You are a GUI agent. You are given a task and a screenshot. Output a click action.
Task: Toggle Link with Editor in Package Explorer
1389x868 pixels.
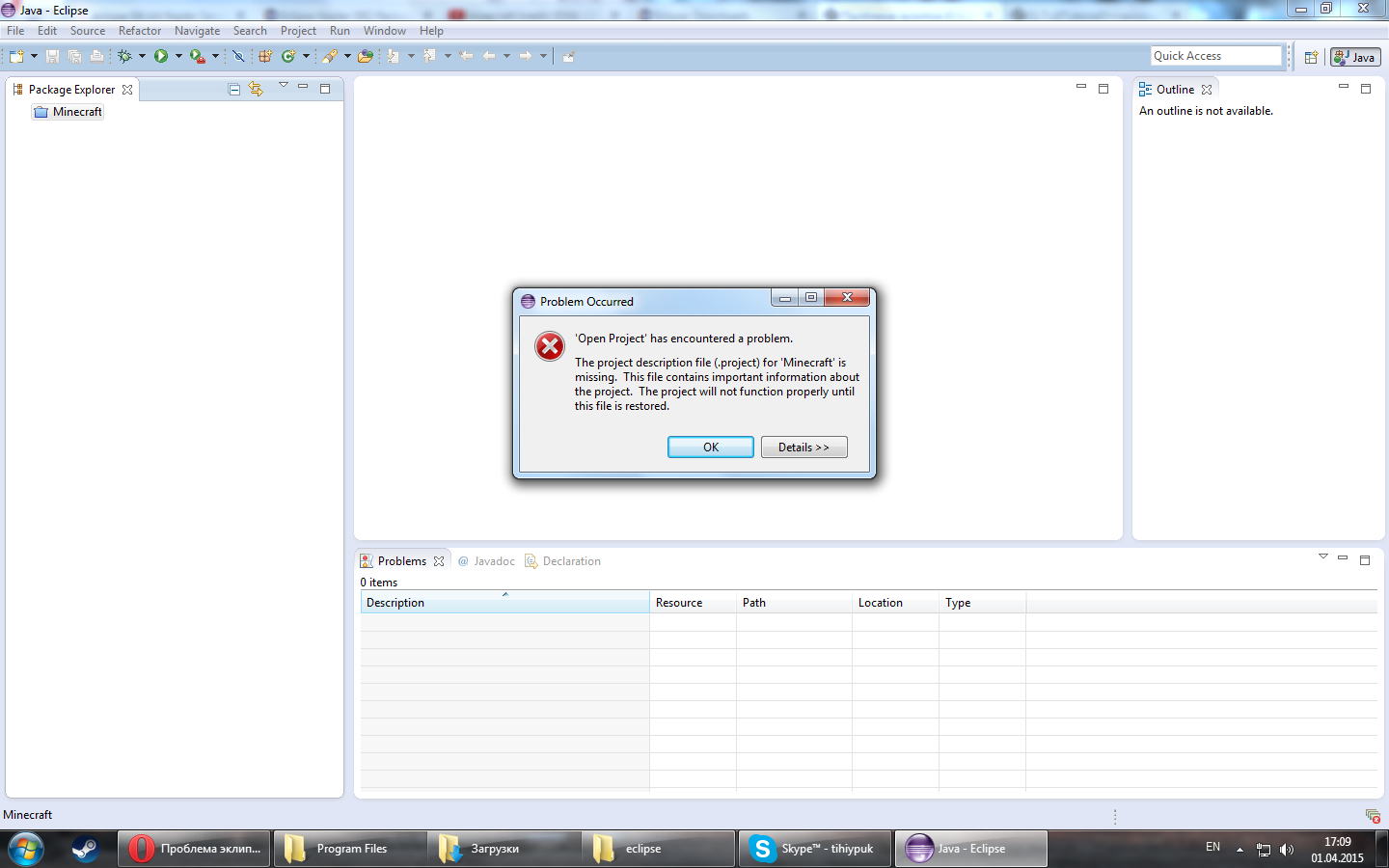point(256,89)
